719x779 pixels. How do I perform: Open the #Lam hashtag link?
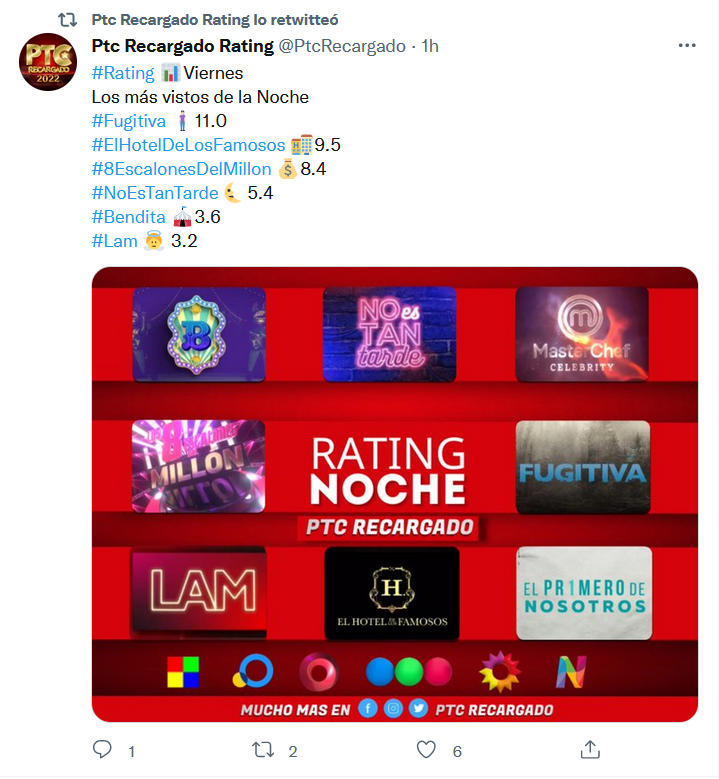(x=114, y=241)
